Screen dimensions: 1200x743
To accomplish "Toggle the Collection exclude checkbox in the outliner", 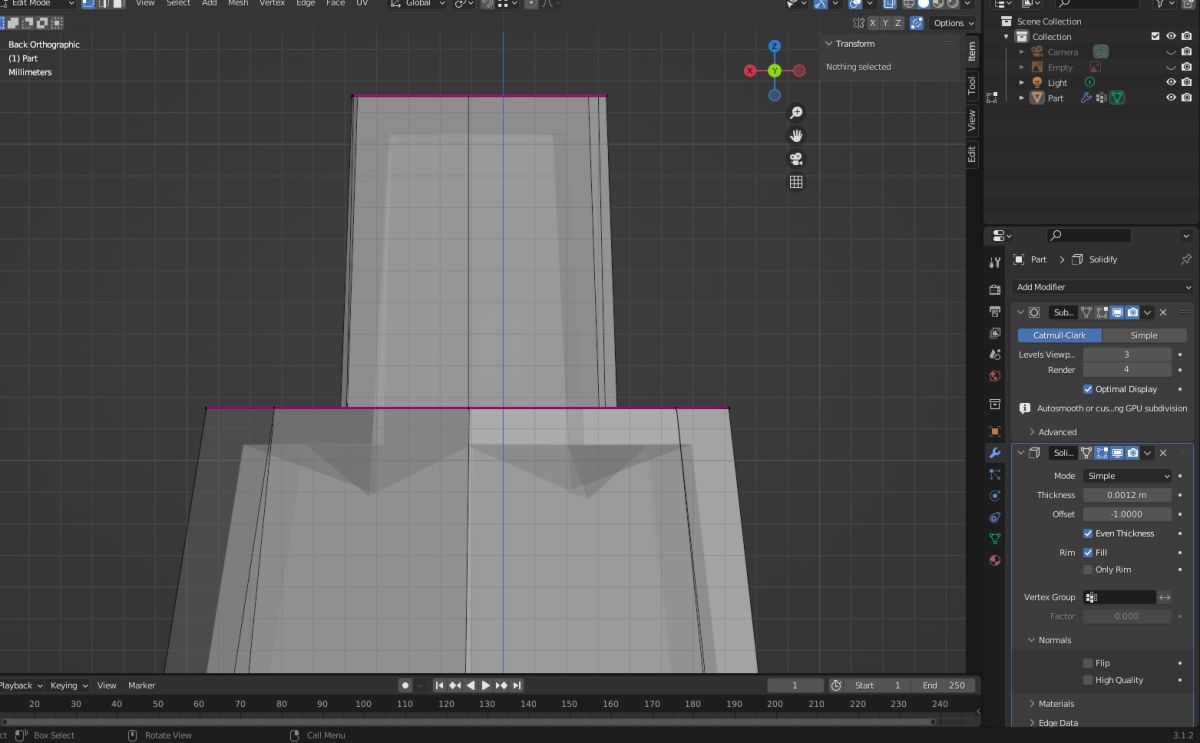I will click(1156, 36).
